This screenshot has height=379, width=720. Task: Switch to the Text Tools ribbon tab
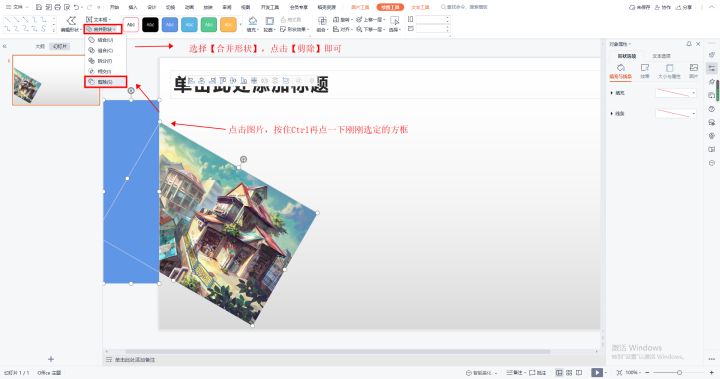tap(420, 7)
